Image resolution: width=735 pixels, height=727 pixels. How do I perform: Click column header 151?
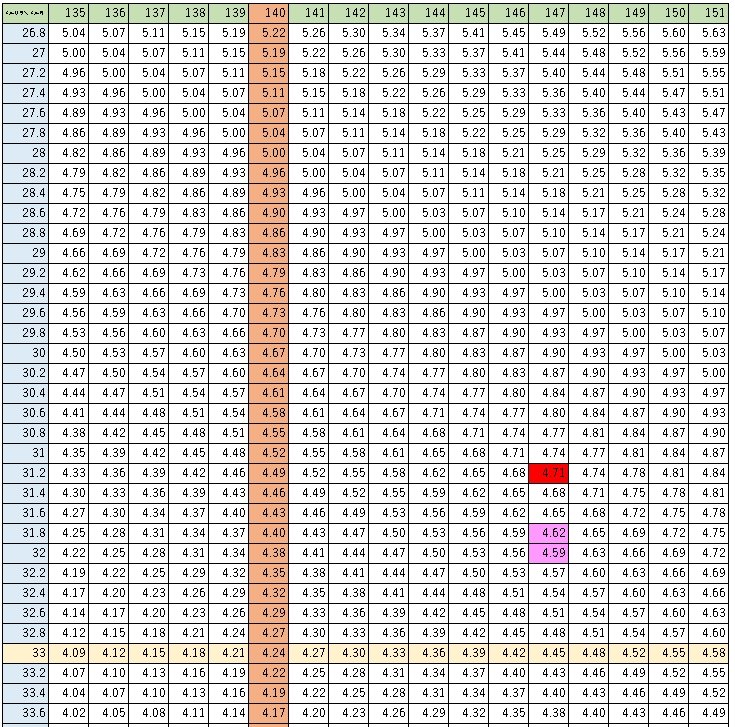pyautogui.click(x=708, y=13)
